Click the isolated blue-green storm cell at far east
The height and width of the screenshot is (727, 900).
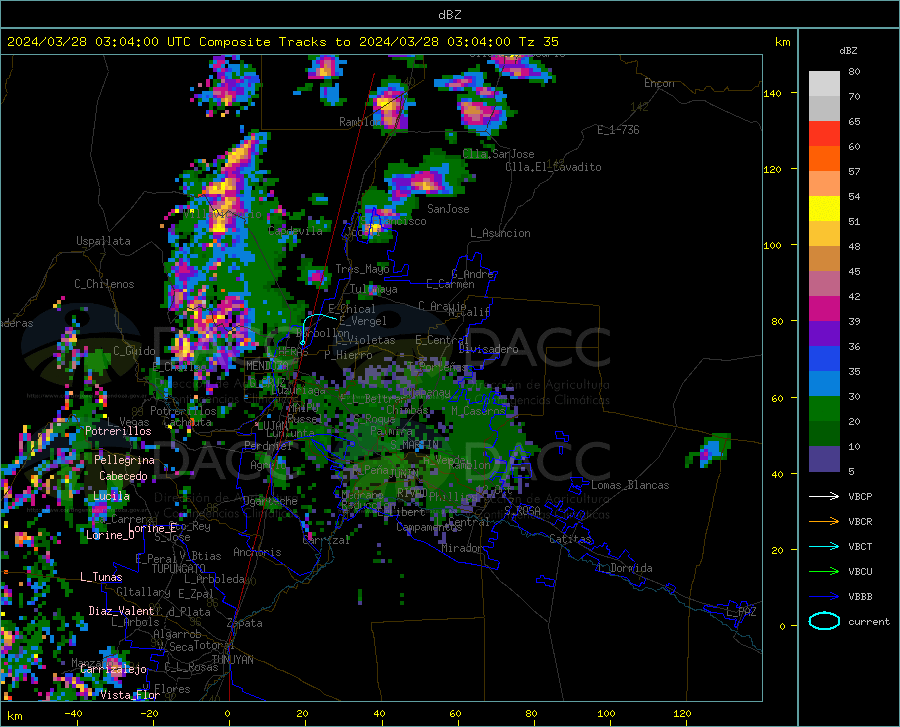[709, 450]
